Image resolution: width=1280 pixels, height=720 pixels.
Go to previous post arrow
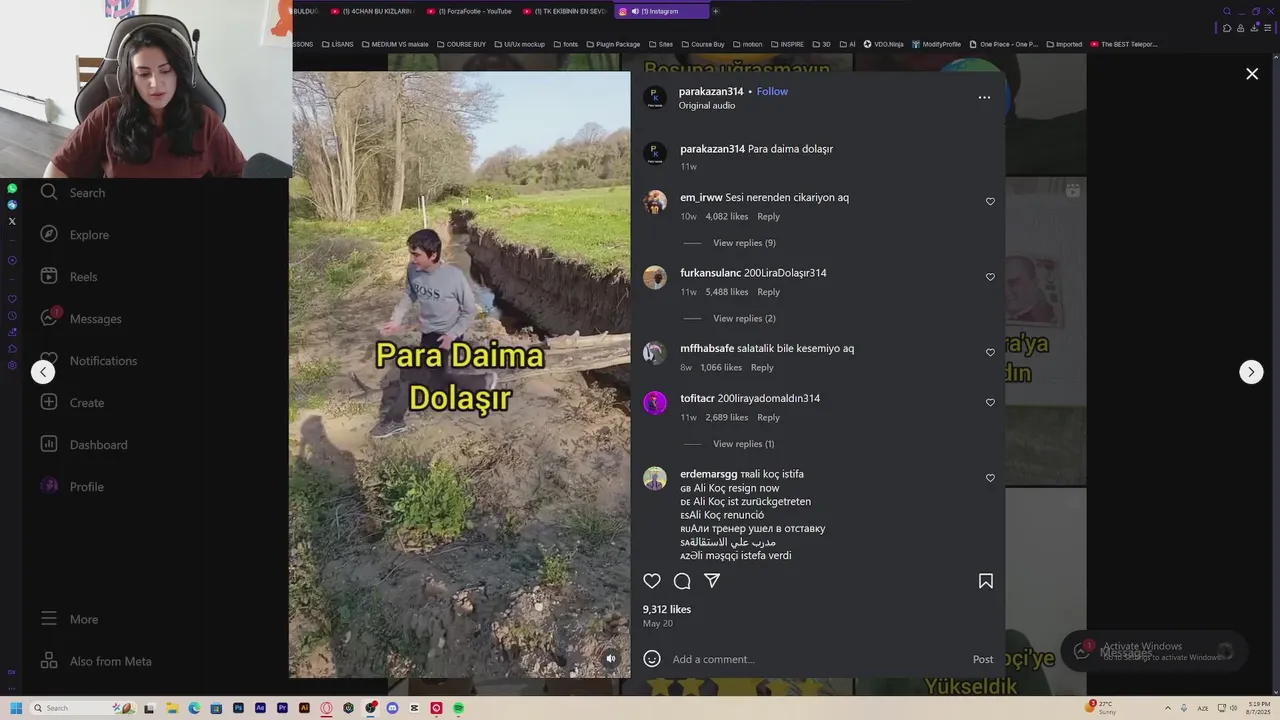point(42,372)
